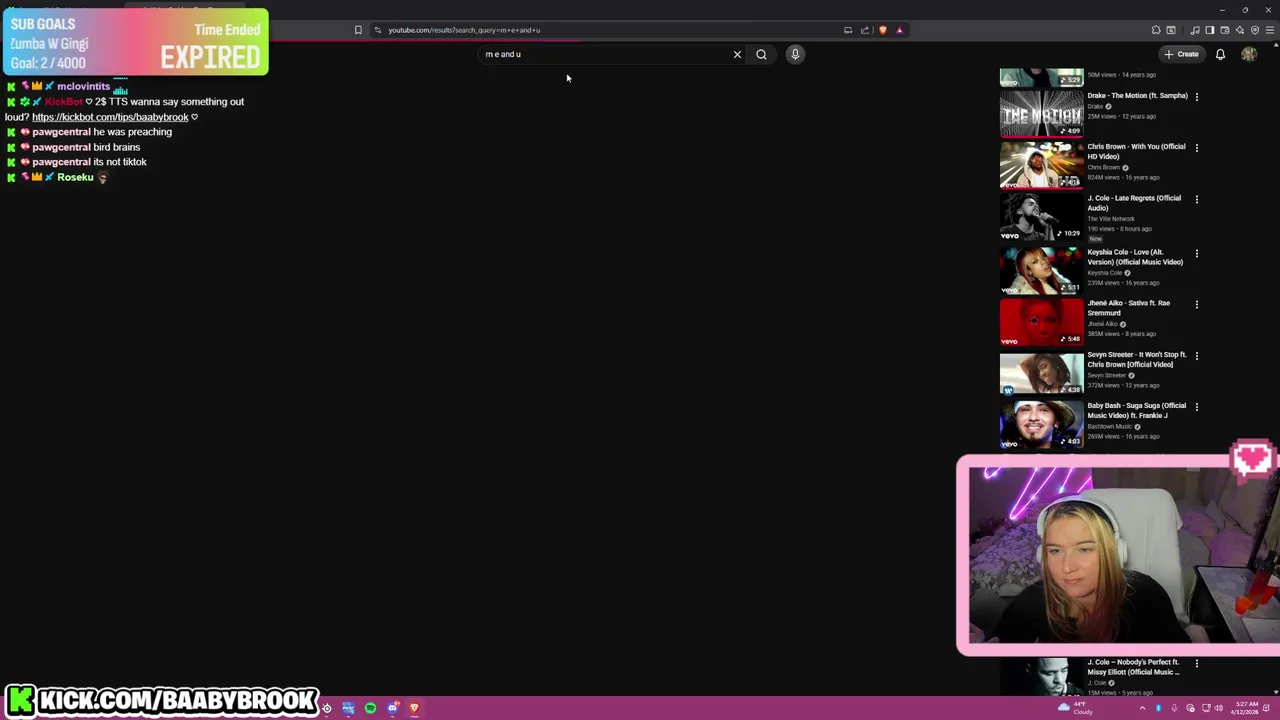This screenshot has height=720, width=1280.
Task: Open title Chris Brown - With You
Action: pos(1136,152)
